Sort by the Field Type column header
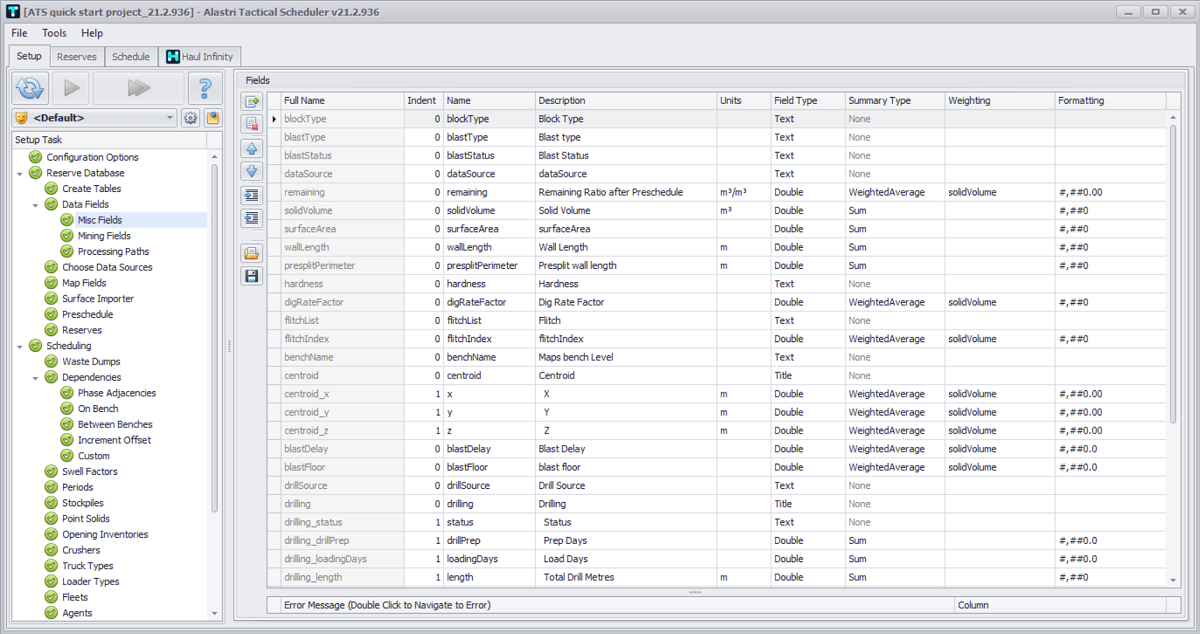Image resolution: width=1200 pixels, height=634 pixels. point(795,101)
